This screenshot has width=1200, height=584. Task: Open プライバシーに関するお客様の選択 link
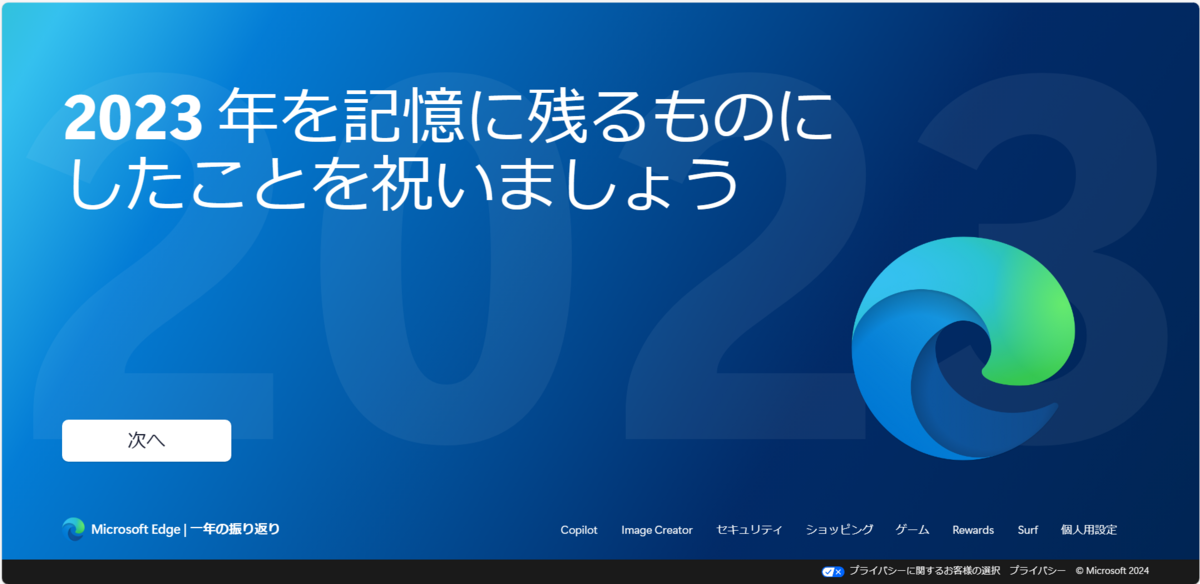(924, 571)
